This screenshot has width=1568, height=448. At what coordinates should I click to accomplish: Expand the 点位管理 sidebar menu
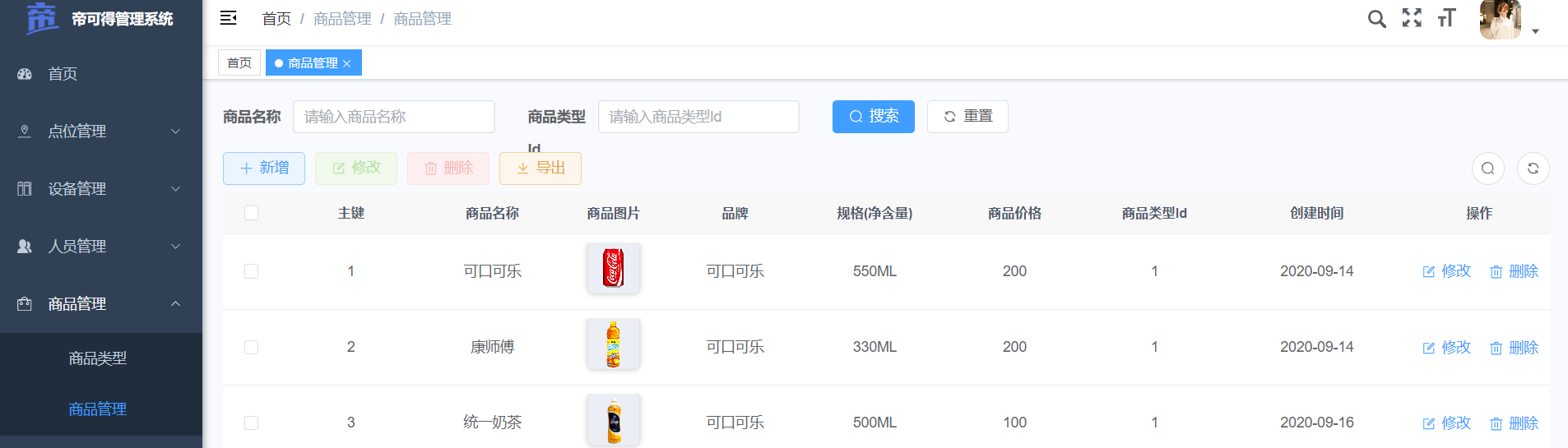(100, 132)
